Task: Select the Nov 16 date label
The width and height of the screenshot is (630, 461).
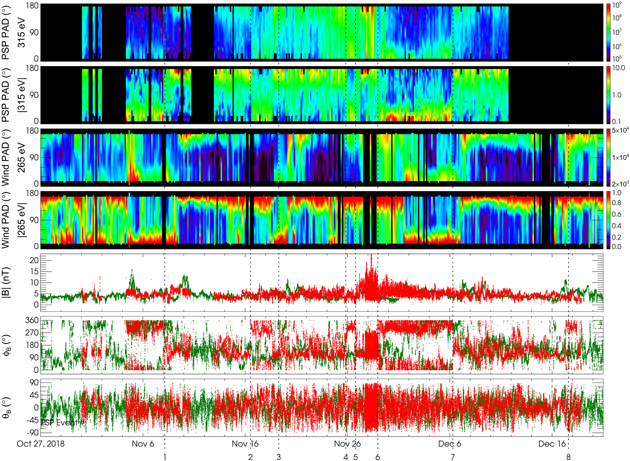Action: [246, 443]
